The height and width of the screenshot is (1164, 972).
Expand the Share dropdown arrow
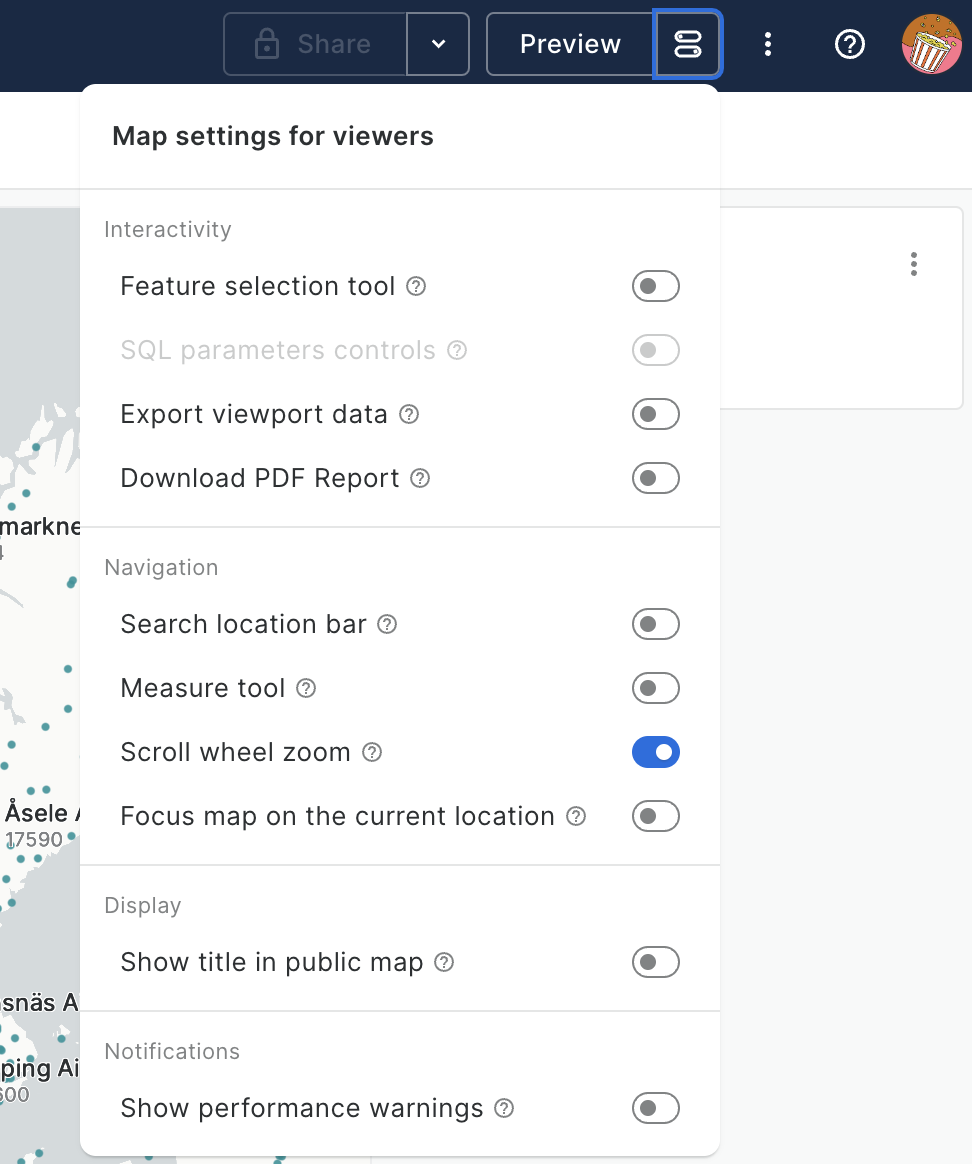point(438,44)
